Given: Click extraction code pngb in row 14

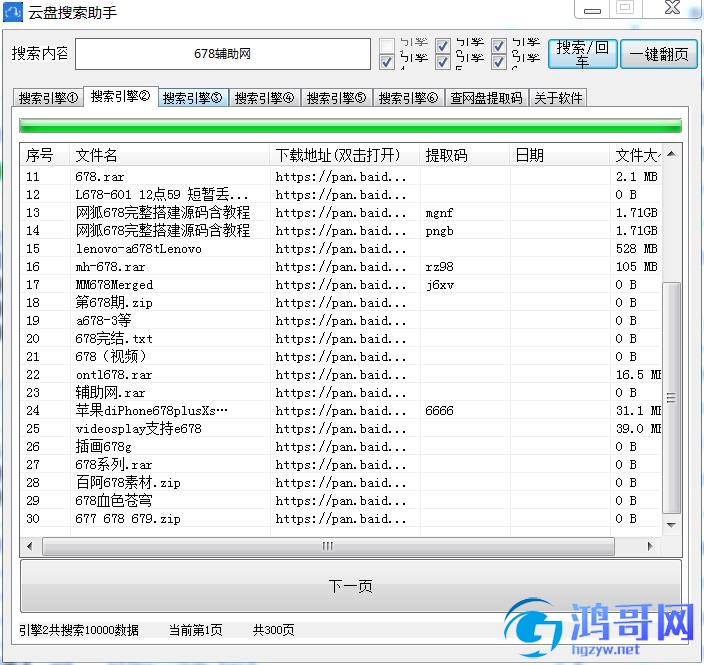Looking at the screenshot, I should (439, 231).
